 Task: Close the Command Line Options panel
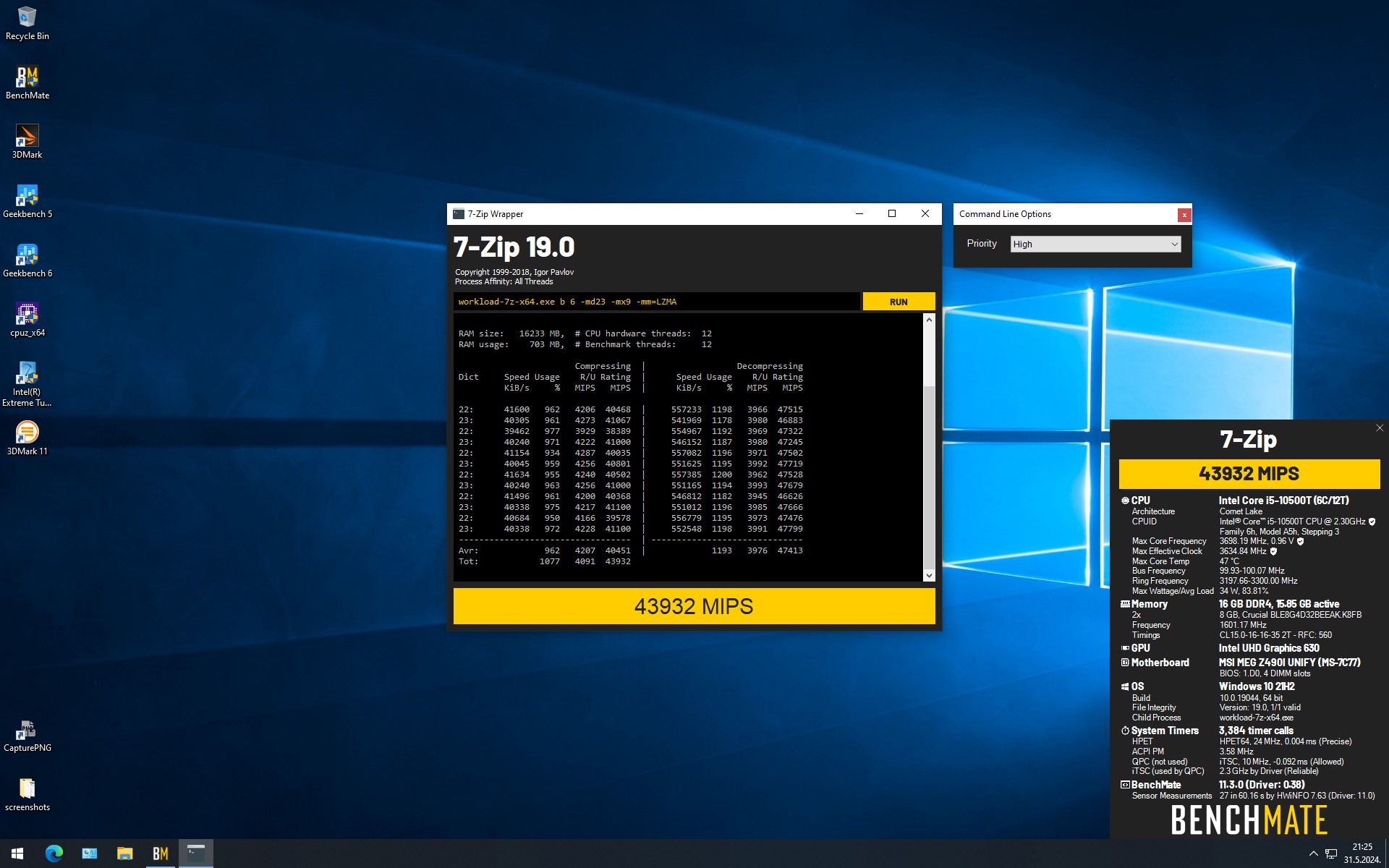pos(1184,215)
